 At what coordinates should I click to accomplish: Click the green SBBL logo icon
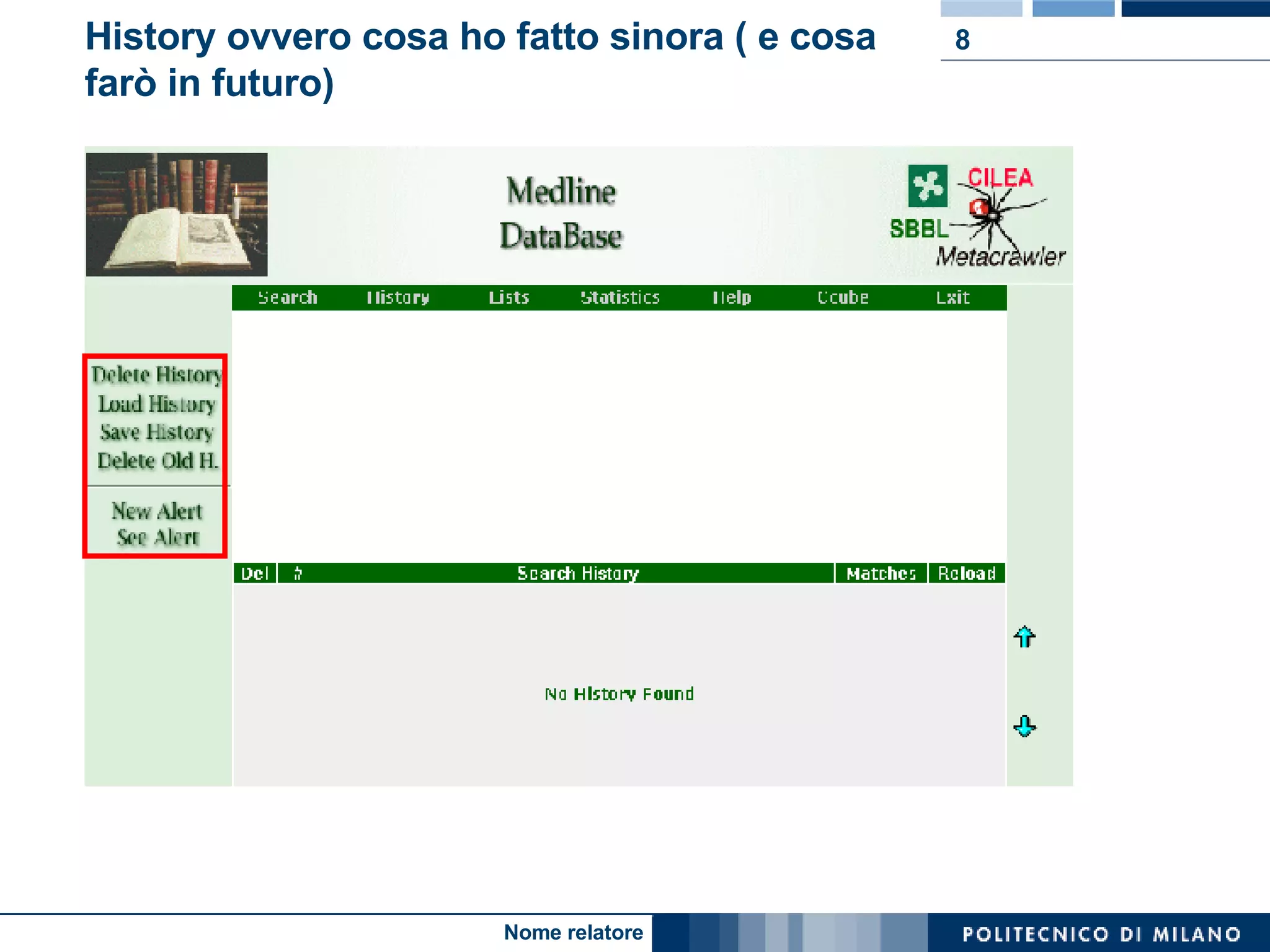click(x=928, y=186)
